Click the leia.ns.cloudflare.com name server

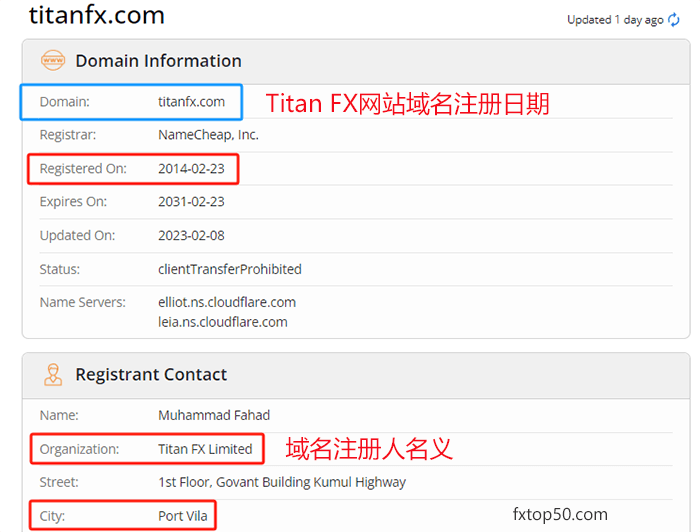pos(223,322)
